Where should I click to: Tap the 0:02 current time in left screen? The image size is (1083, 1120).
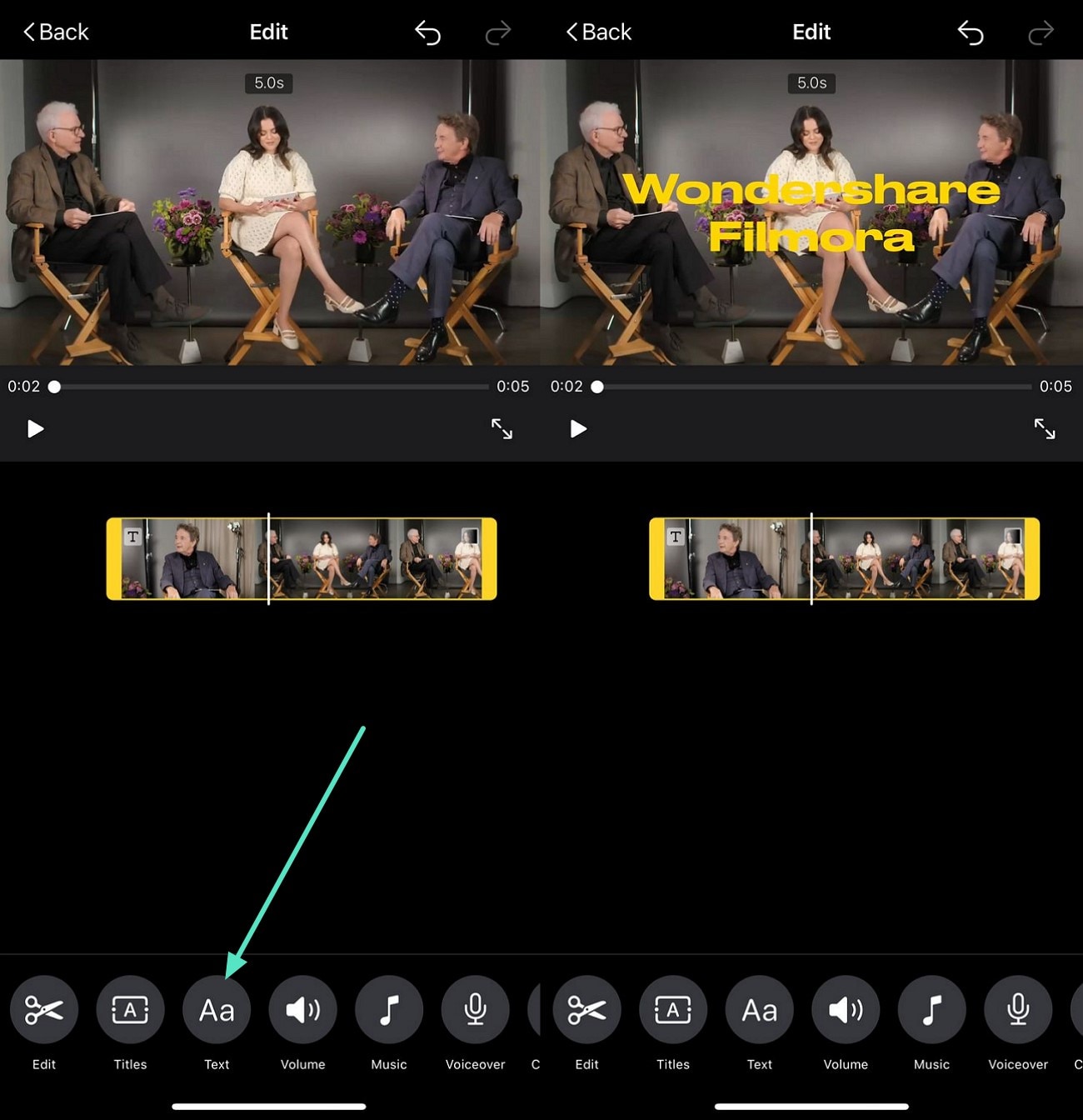24,387
